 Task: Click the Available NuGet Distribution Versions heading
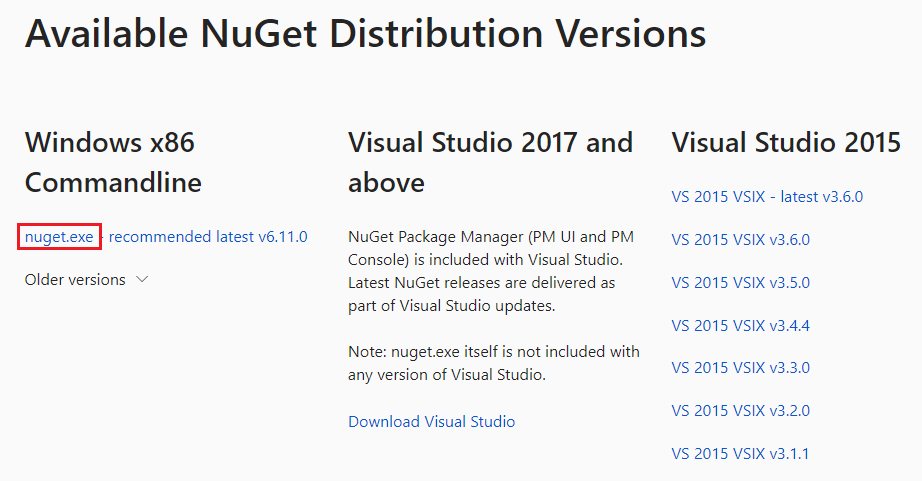click(365, 34)
